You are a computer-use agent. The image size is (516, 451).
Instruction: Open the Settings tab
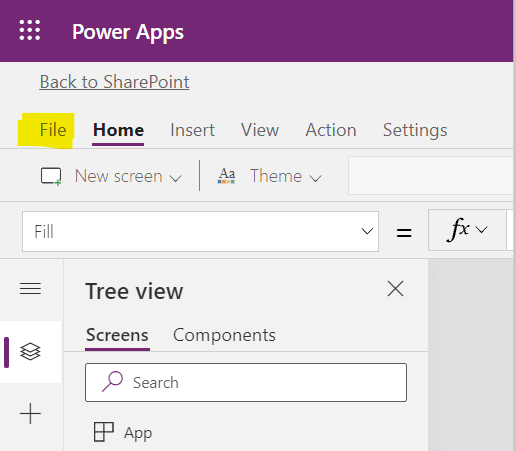(x=415, y=130)
